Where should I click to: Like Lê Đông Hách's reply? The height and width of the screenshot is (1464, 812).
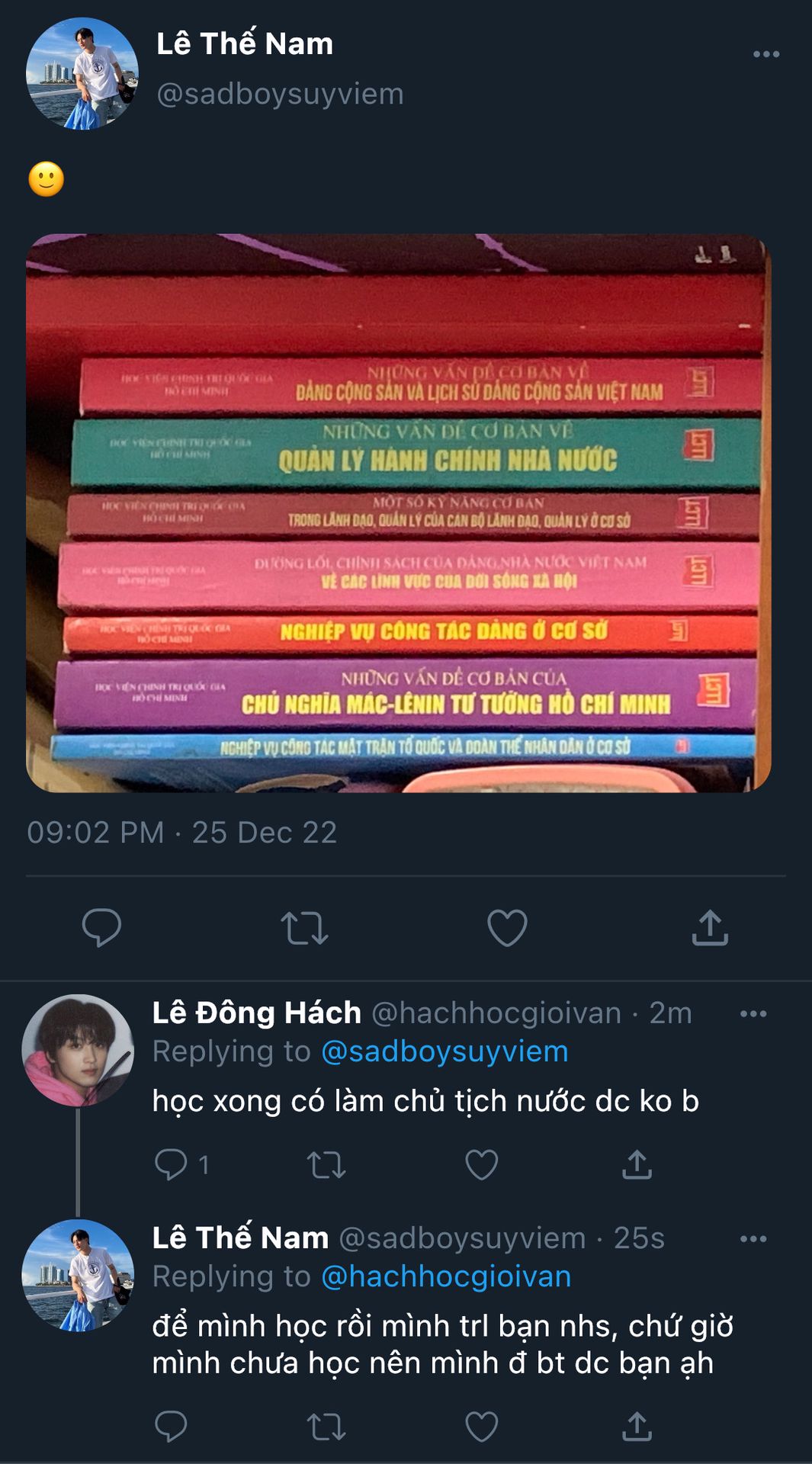coord(481,1164)
